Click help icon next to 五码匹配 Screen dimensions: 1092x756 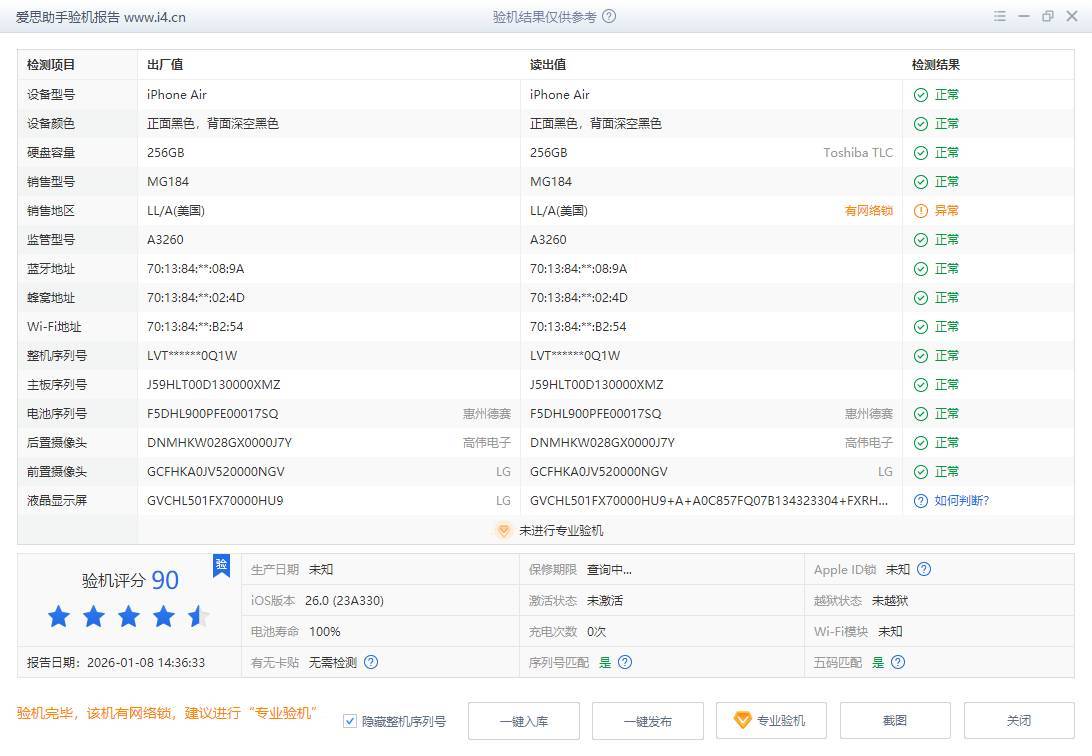(x=898, y=662)
